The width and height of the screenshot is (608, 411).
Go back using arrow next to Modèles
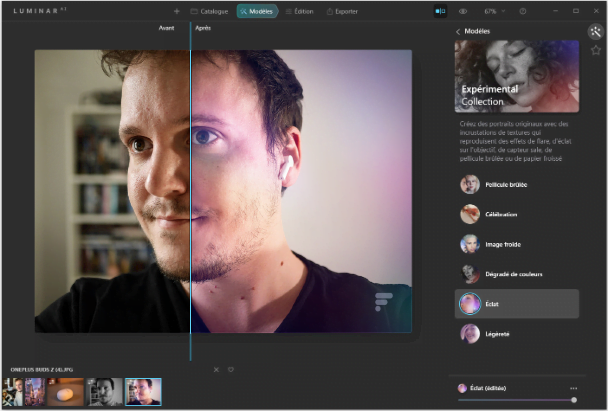(x=458, y=31)
